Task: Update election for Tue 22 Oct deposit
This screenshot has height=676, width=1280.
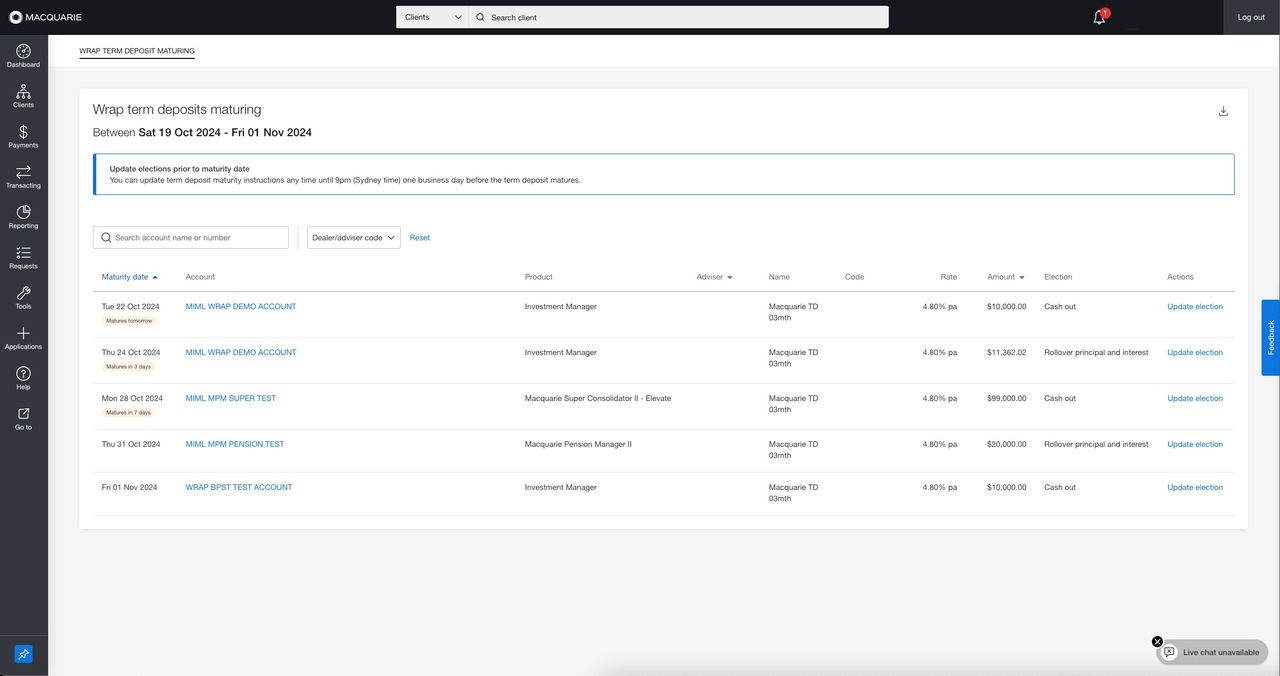Action: 1195,307
